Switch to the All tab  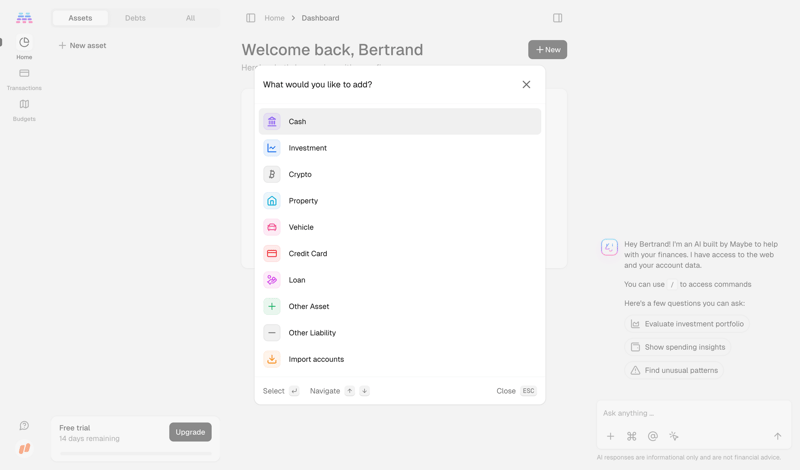click(190, 18)
